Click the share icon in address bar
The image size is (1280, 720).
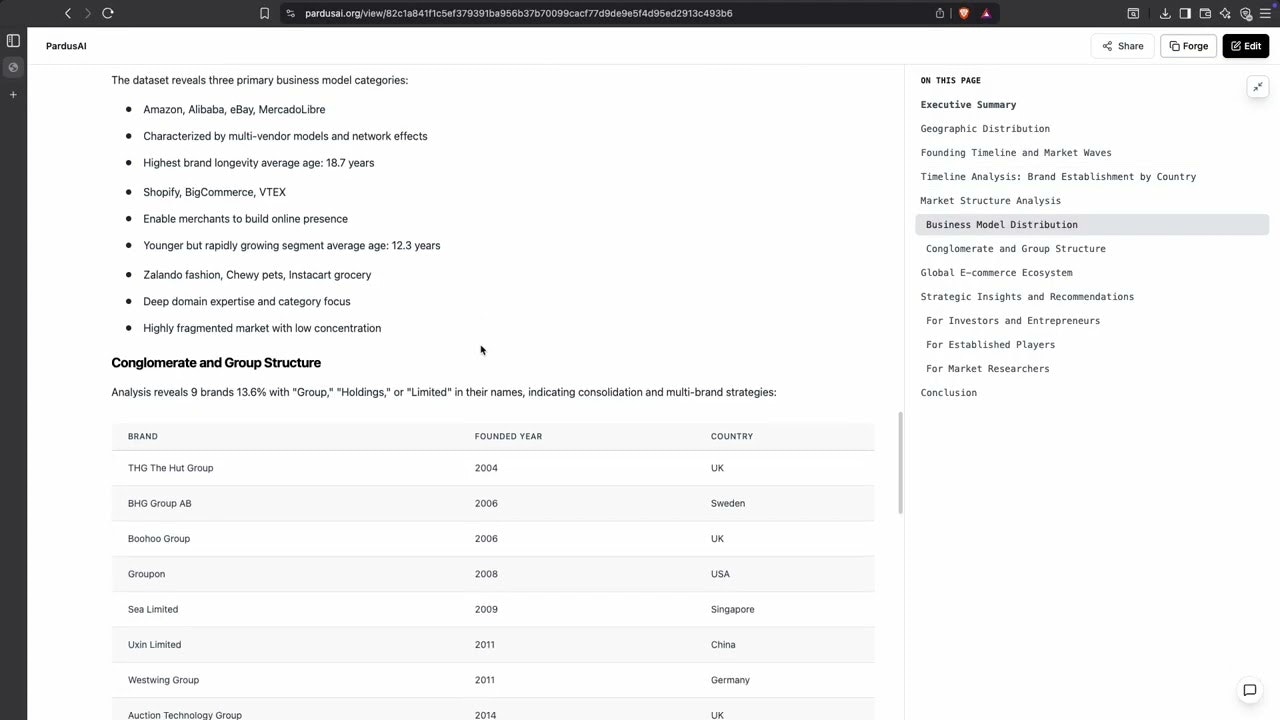(x=940, y=13)
